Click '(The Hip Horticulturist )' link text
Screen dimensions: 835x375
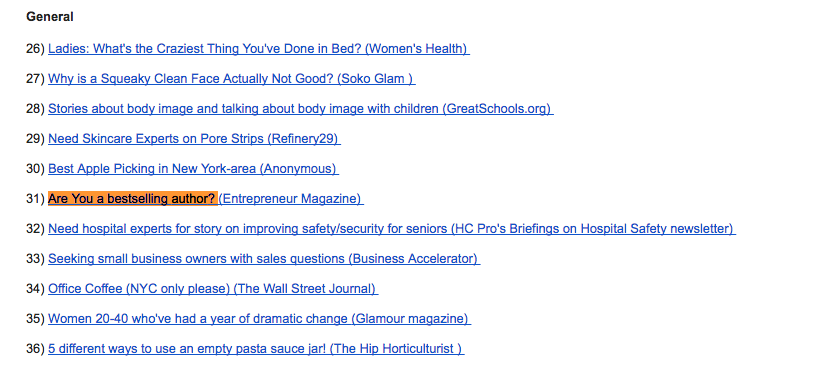(397, 349)
